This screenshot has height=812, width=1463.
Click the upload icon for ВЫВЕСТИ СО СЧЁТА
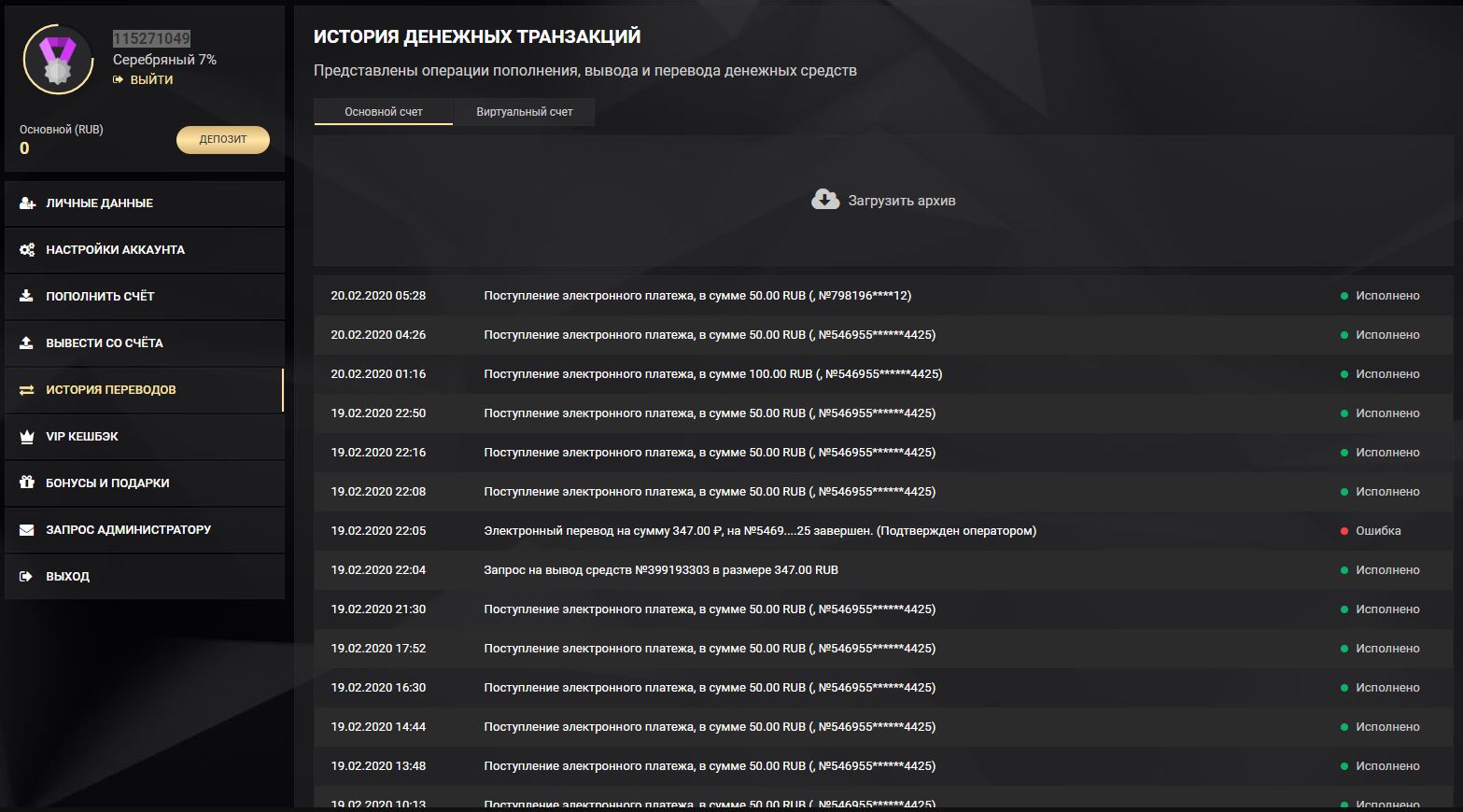pyautogui.click(x=26, y=343)
